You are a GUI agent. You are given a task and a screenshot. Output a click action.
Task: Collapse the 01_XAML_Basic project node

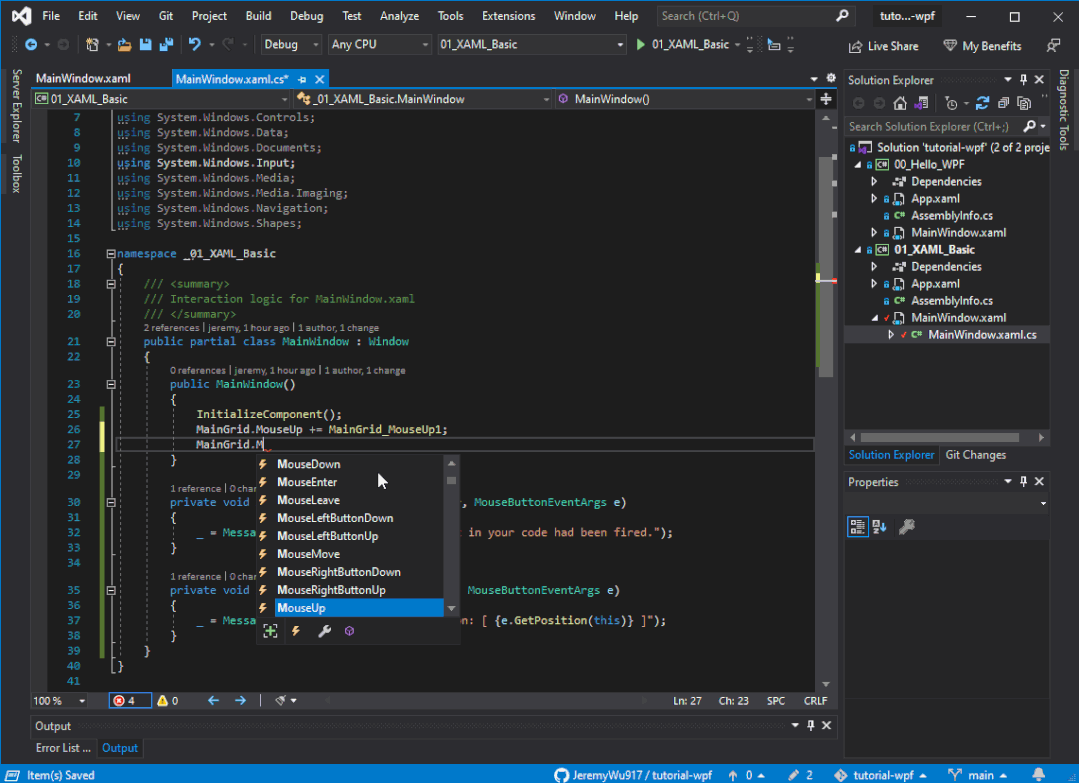point(858,250)
